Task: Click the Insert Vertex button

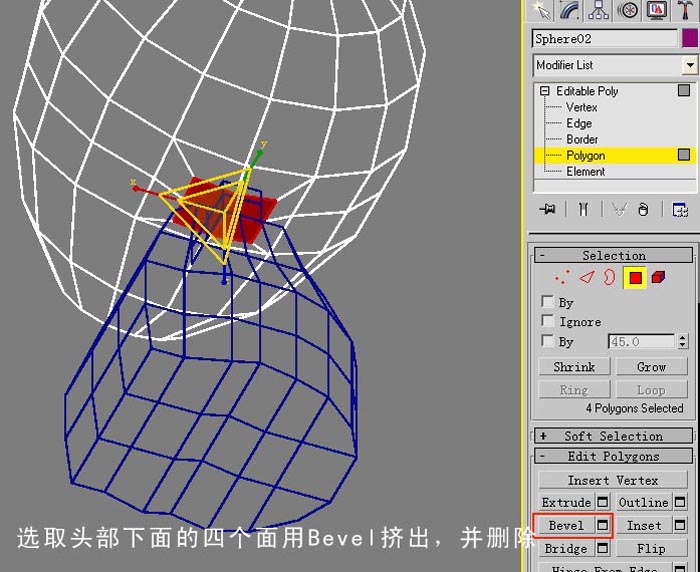Action: [x=613, y=480]
